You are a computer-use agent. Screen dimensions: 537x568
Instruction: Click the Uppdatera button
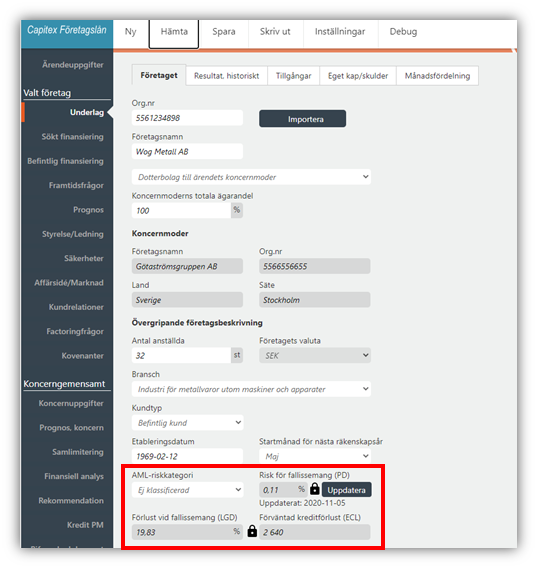[x=346, y=490]
